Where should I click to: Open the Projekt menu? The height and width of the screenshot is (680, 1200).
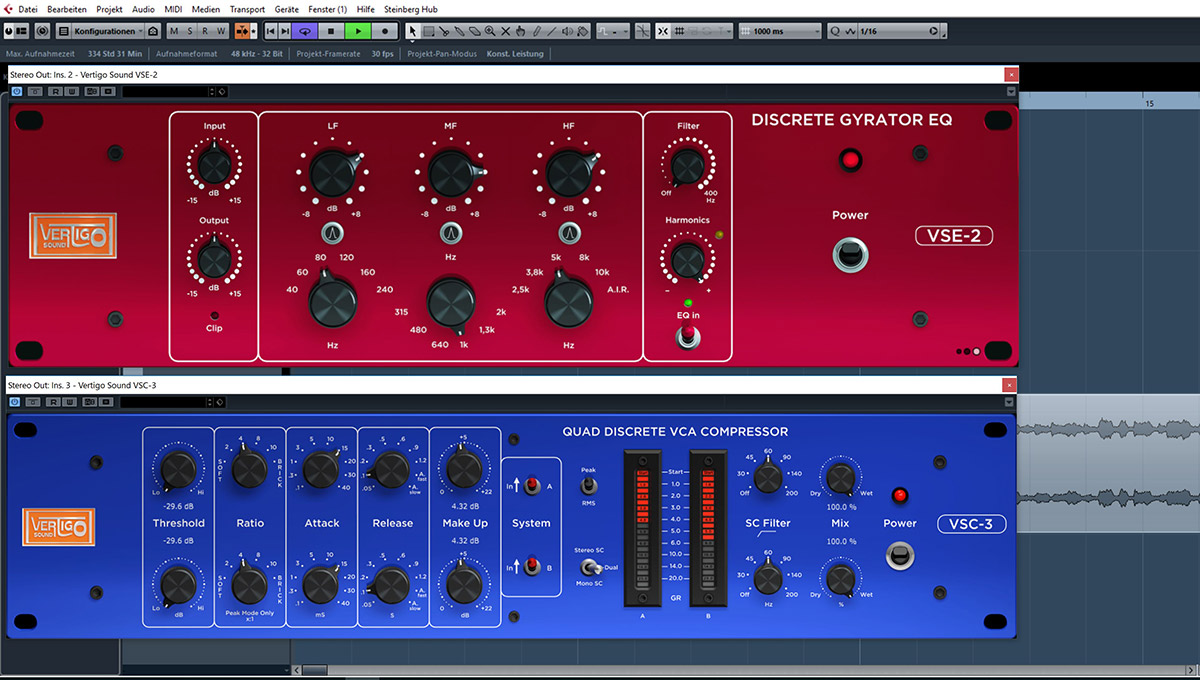(109, 9)
